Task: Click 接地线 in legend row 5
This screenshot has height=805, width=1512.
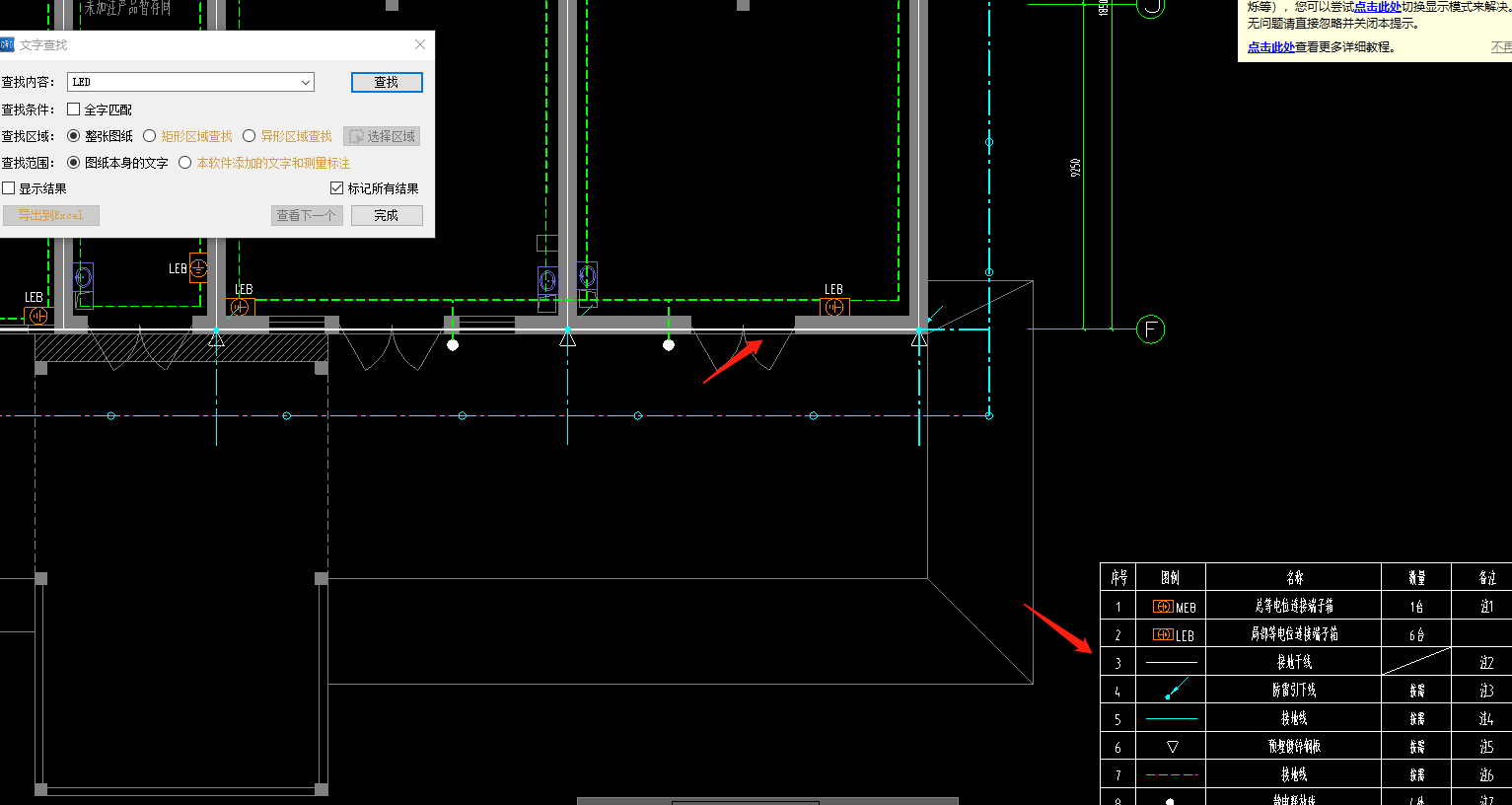Action: tap(1294, 718)
